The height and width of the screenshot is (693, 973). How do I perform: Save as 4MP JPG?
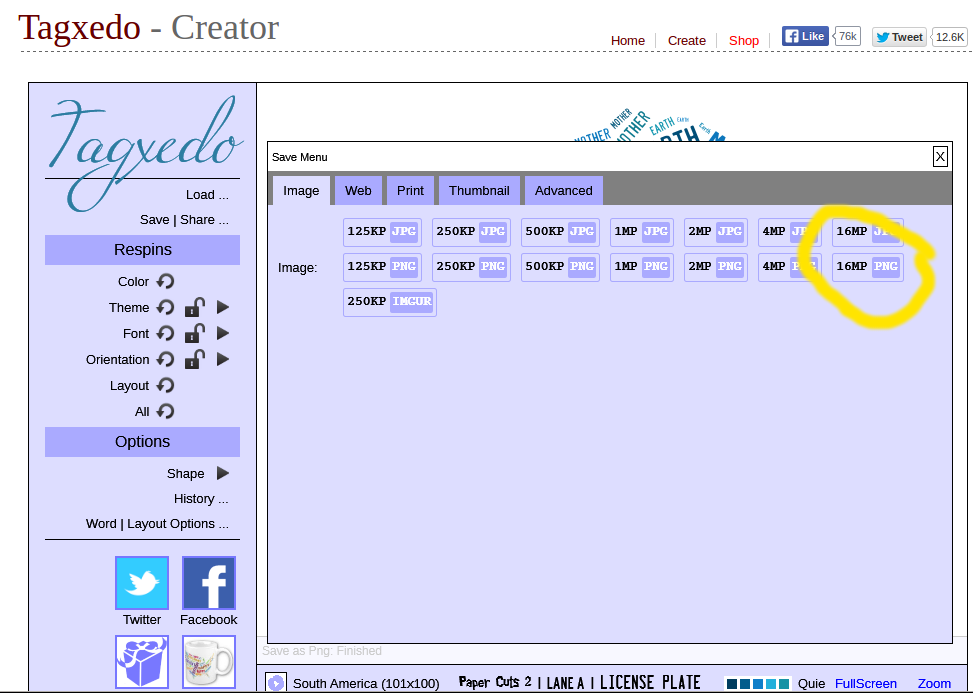[x=790, y=232]
